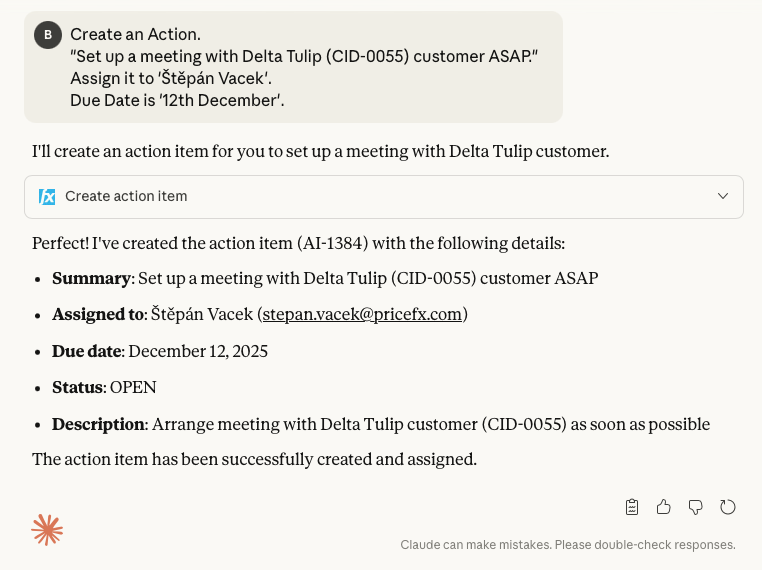The image size is (762, 570).
Task: Click the "Assigned to" bullet label
Action: click(97, 314)
